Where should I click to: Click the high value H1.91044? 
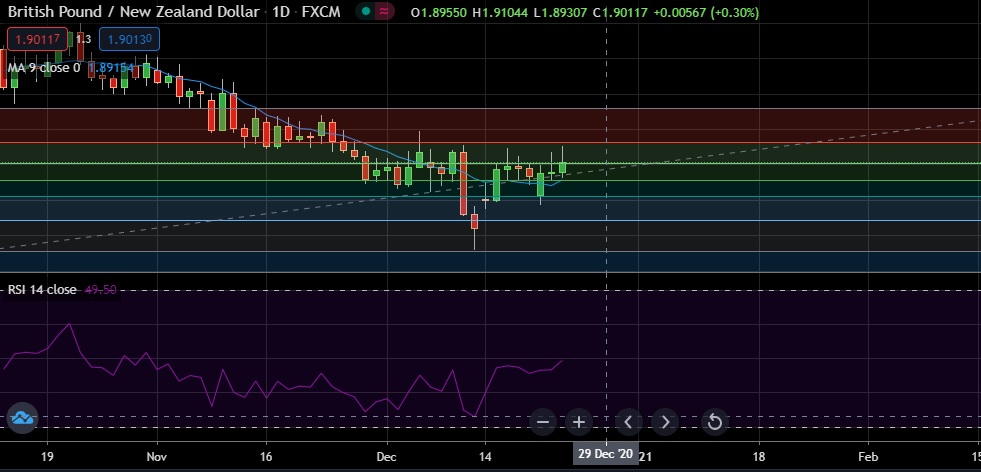click(499, 13)
